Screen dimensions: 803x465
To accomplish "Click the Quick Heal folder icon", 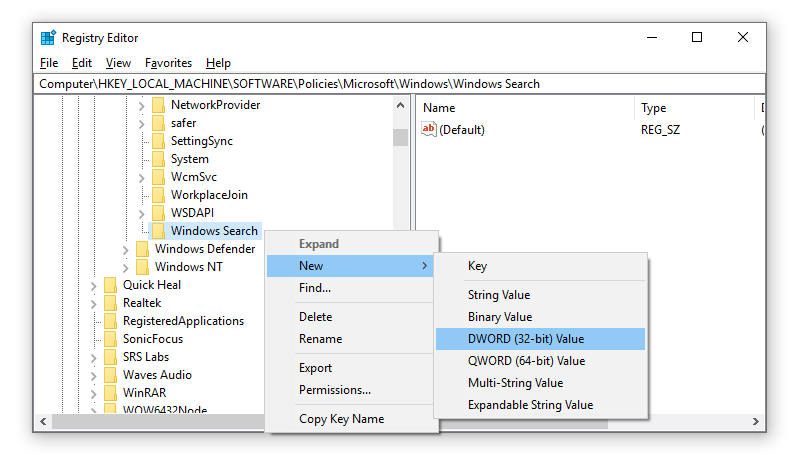I will tap(111, 285).
